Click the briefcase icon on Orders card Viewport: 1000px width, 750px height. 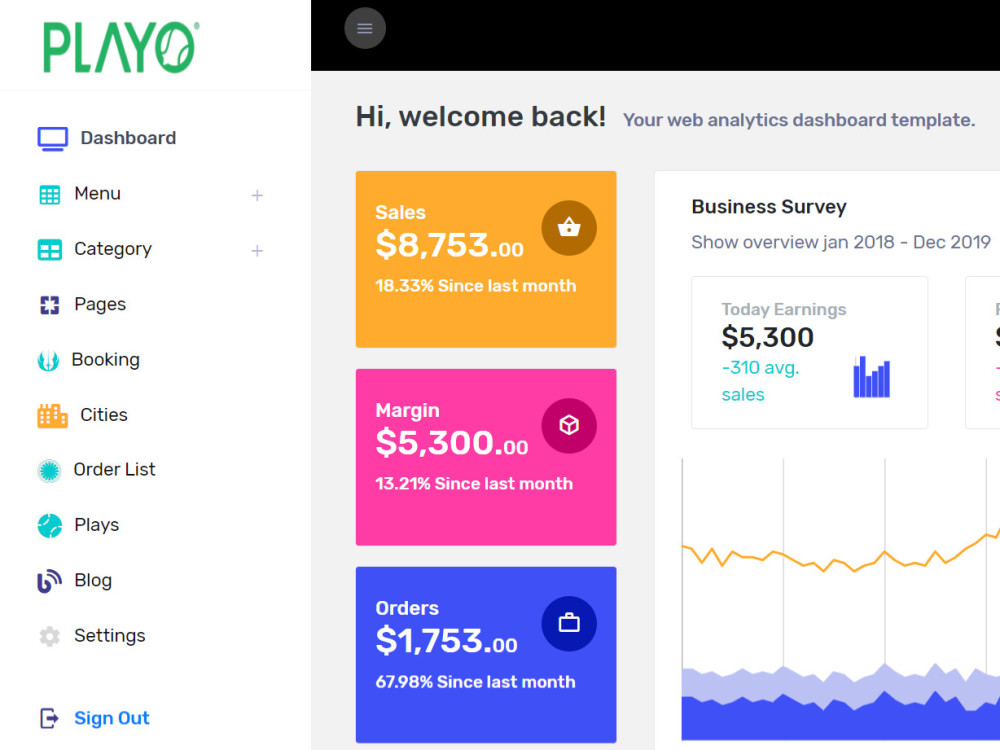569,623
